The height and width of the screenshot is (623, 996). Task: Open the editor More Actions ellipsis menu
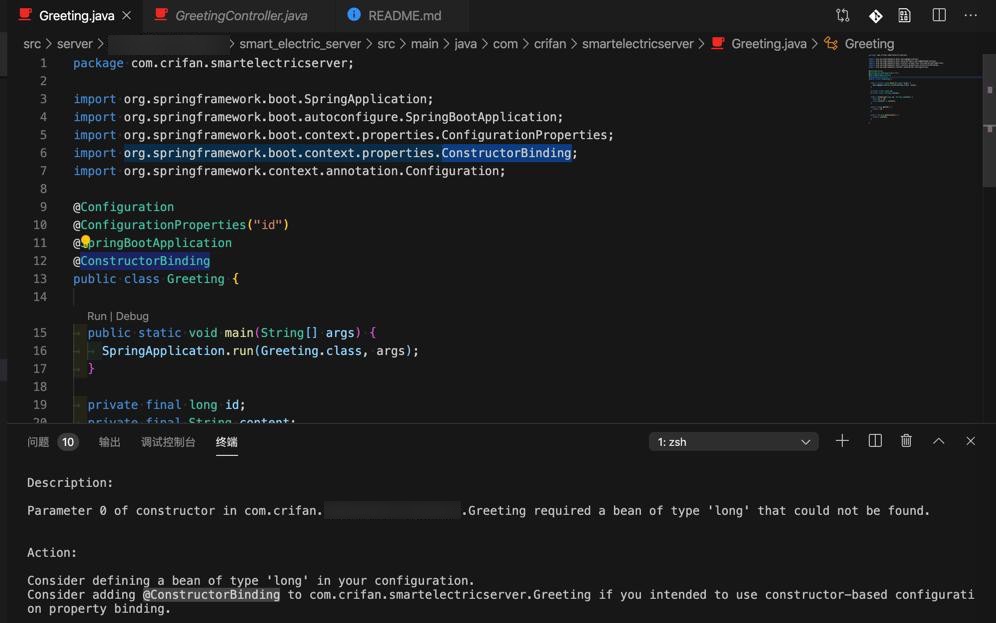click(970, 16)
